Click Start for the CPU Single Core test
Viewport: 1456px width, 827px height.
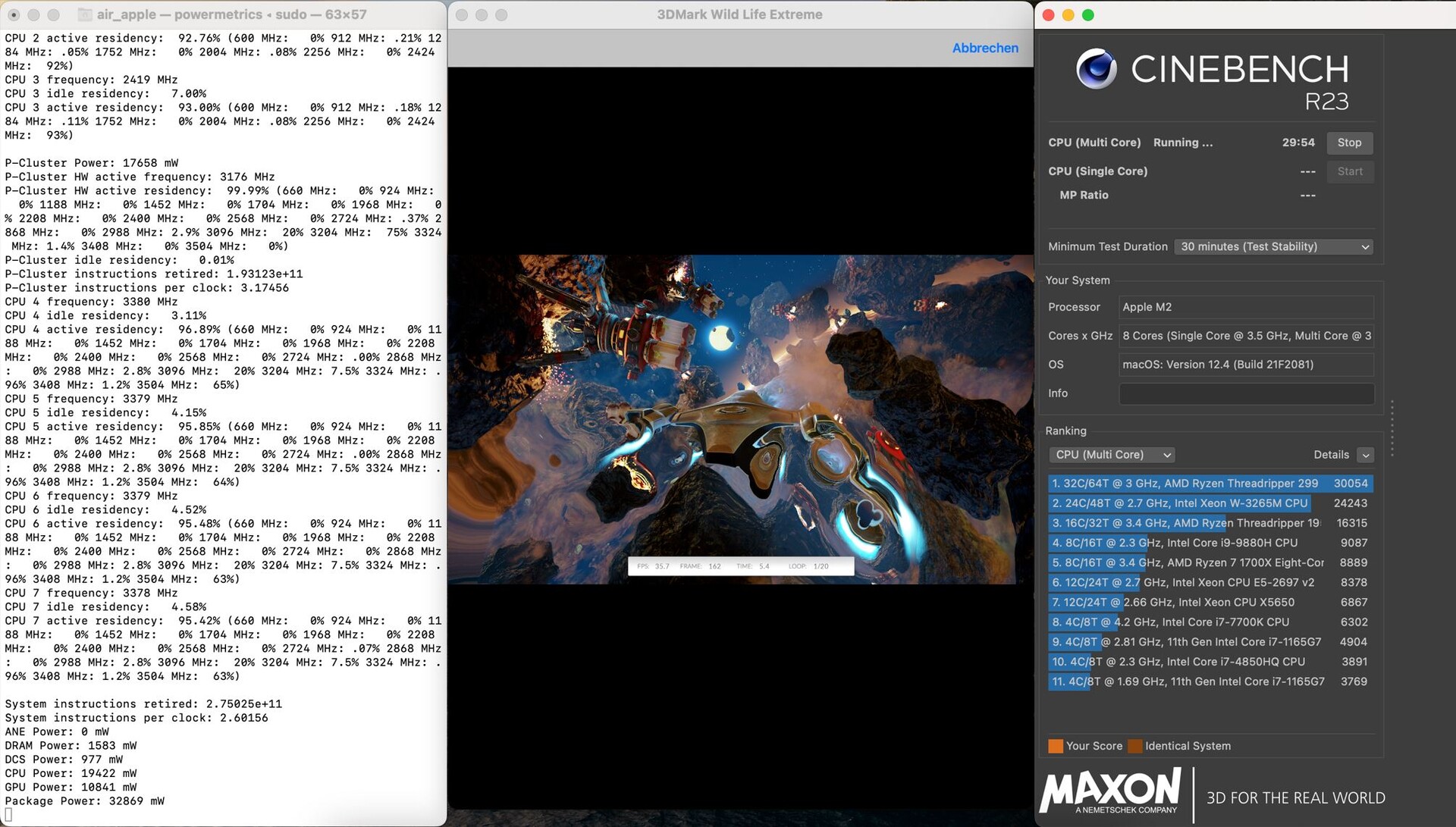point(1348,171)
